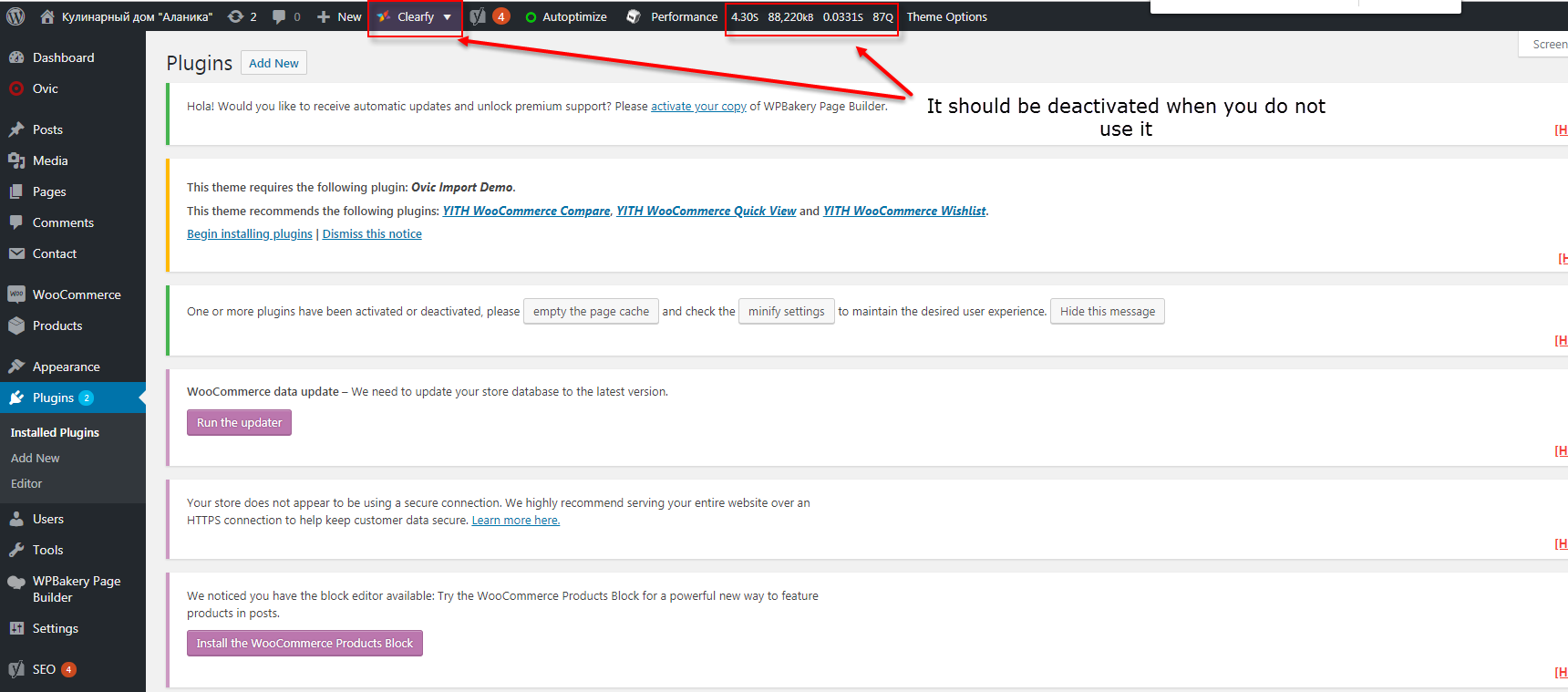Screen dimensions: 1568x692
Task: Click Run the updater button
Action: click(x=239, y=422)
